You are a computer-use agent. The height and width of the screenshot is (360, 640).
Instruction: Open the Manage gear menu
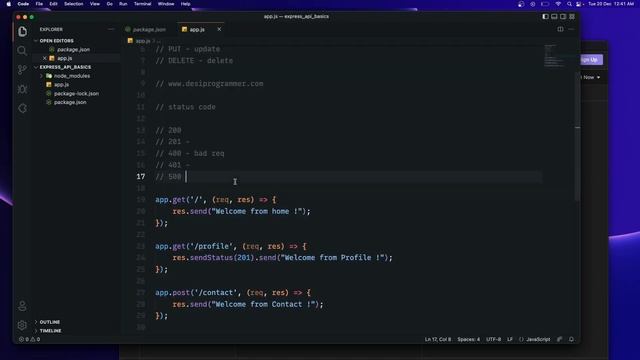(22, 325)
